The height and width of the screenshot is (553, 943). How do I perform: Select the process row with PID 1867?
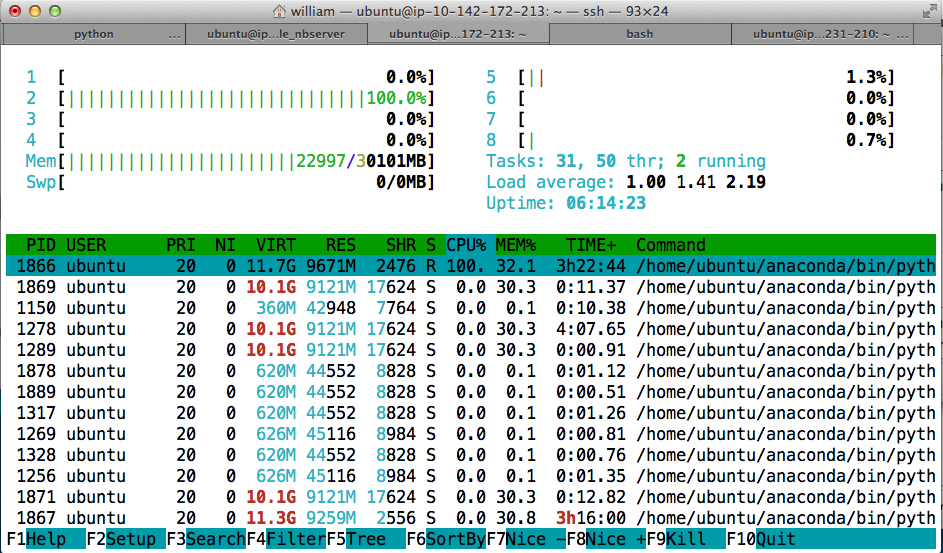471,518
